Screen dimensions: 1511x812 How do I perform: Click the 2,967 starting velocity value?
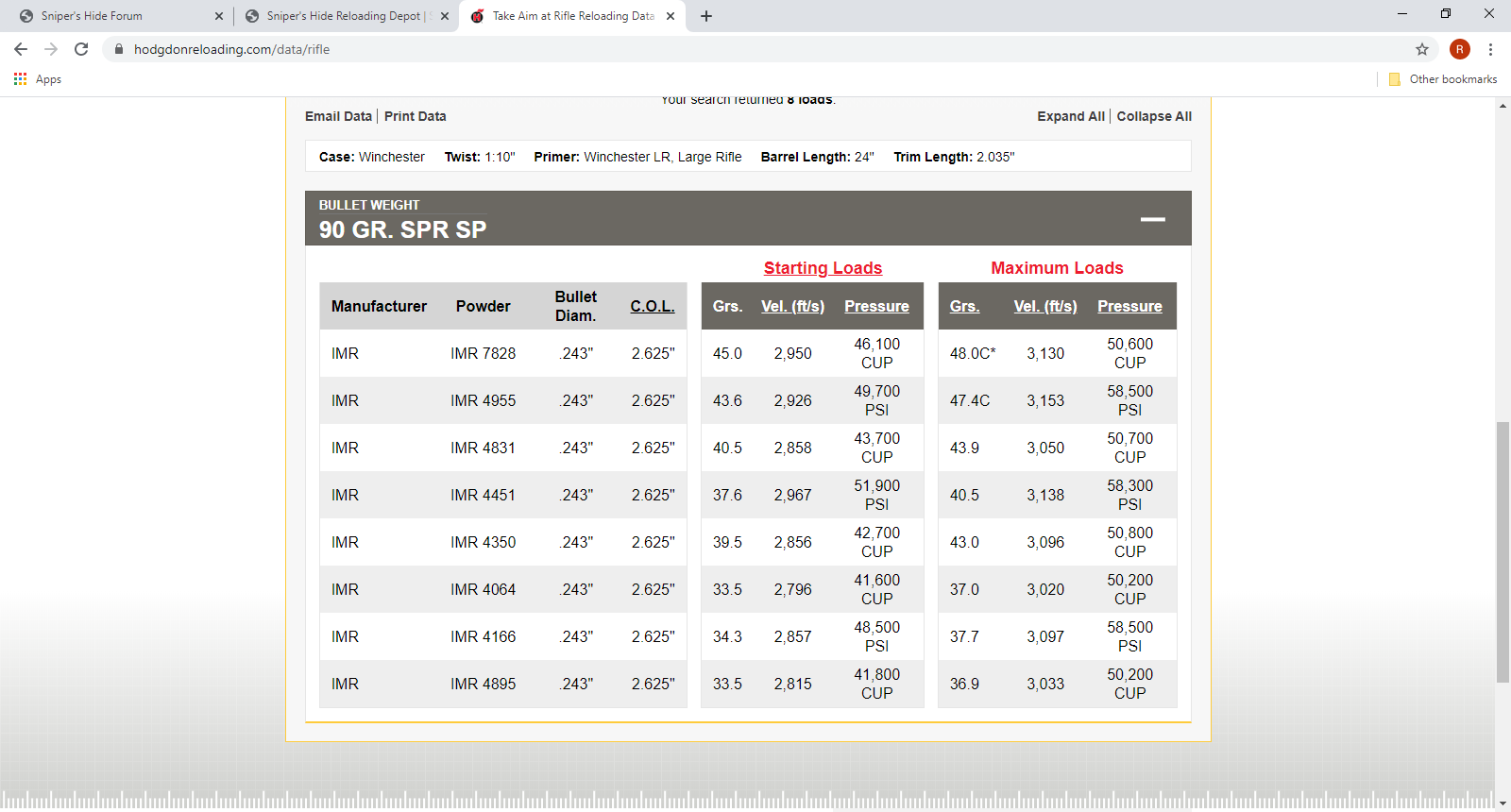pos(793,495)
